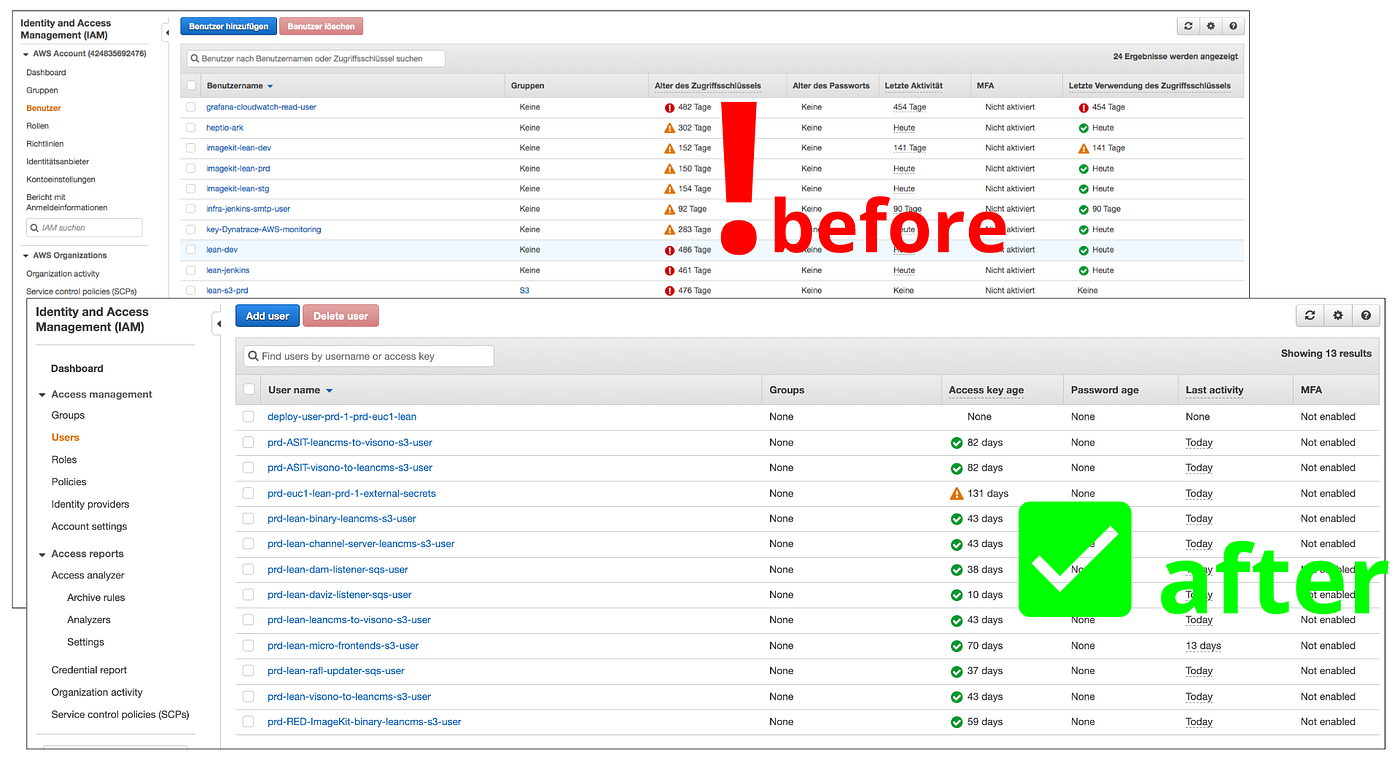This screenshot has height=761, width=1400.
Task: Click green check icon beside 10 days
Action: (x=957, y=595)
